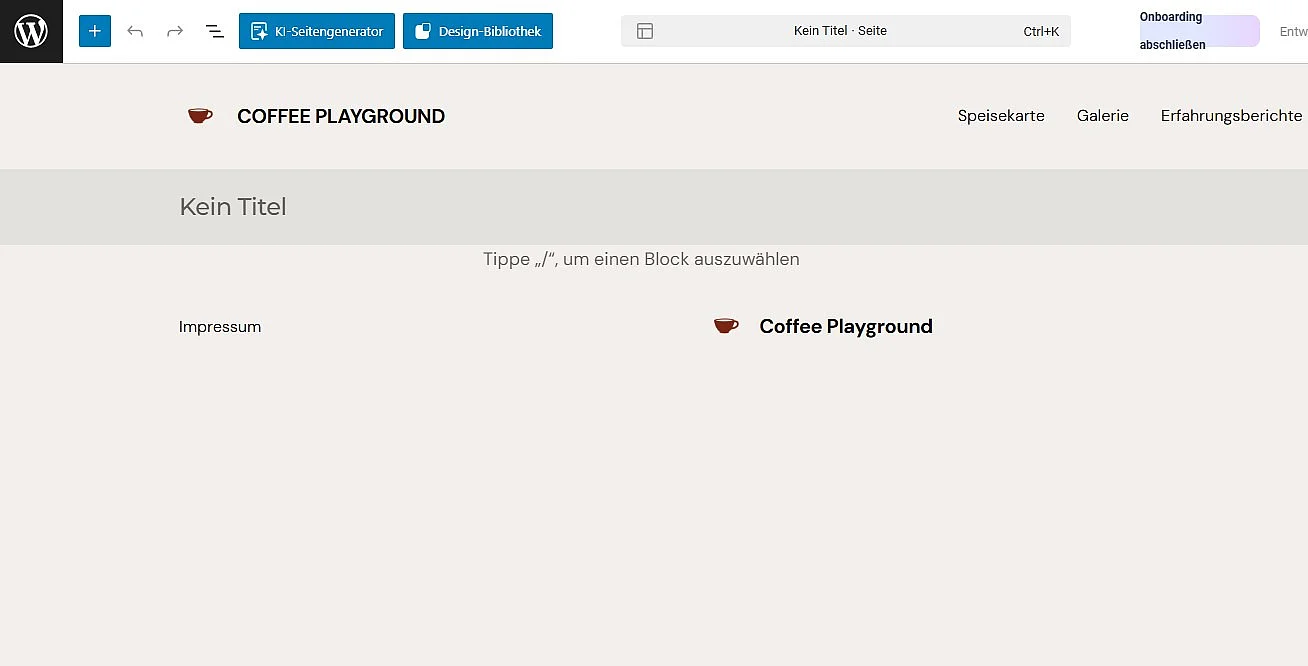Open the Kein Titel · Seite command palette
This screenshot has height=666, width=1308.
pyautogui.click(x=846, y=31)
